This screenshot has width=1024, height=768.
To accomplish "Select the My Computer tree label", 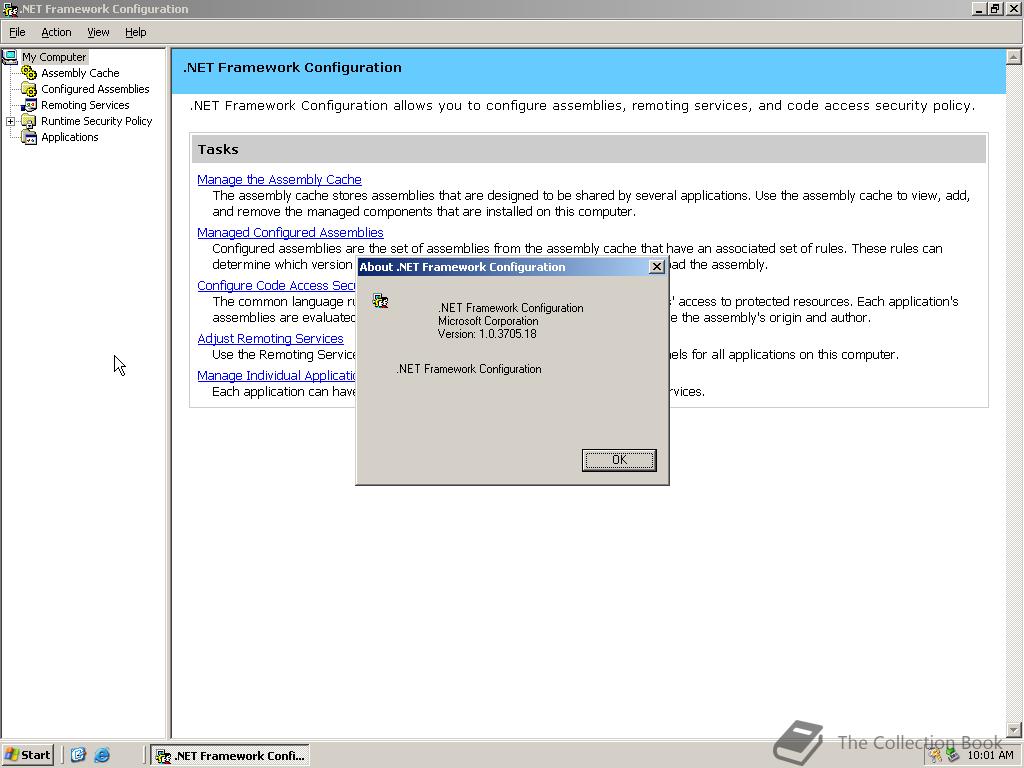I will click(x=54, y=57).
